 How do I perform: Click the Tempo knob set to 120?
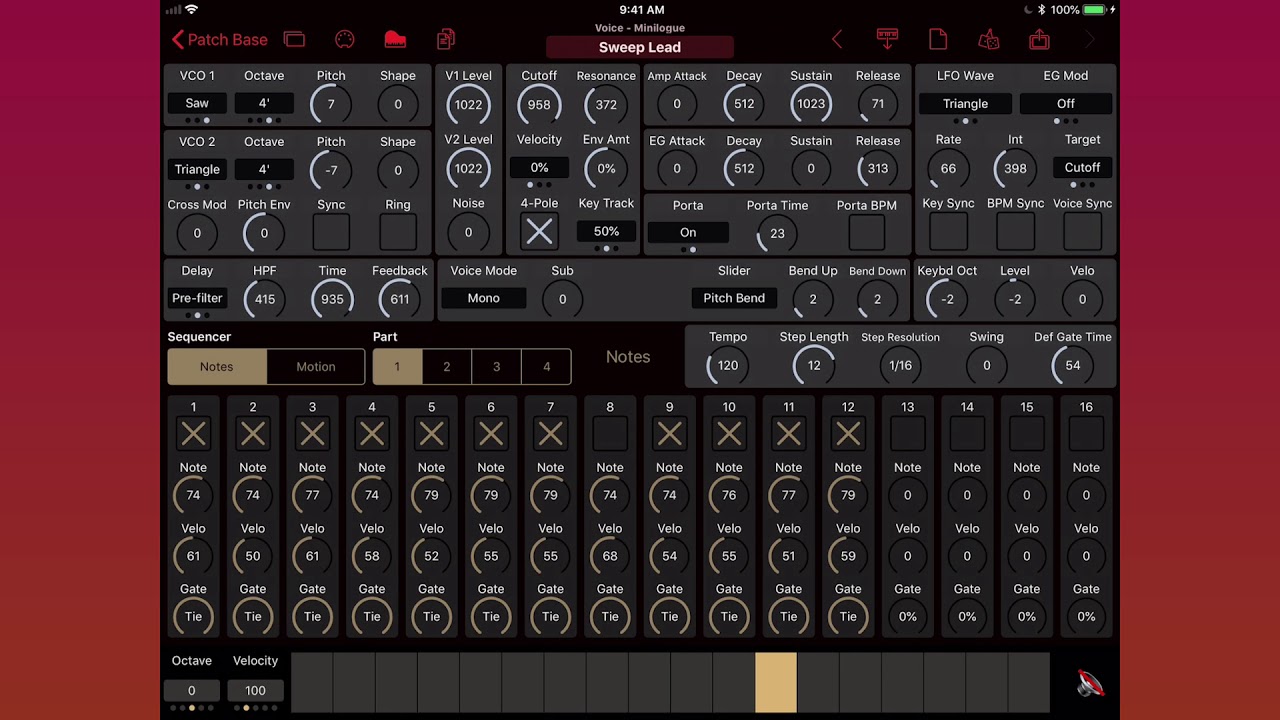(728, 366)
